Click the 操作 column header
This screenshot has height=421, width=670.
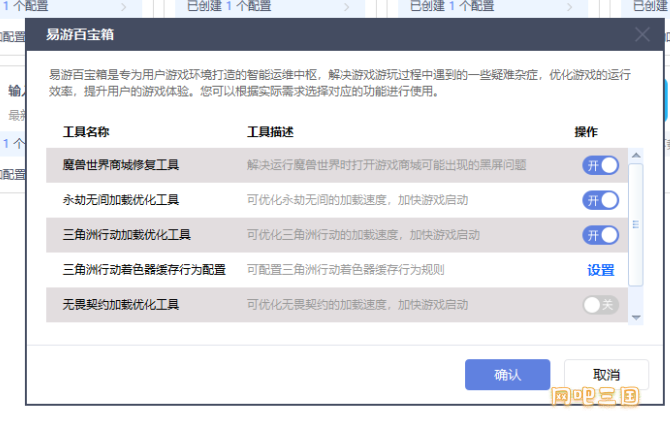coord(586,132)
